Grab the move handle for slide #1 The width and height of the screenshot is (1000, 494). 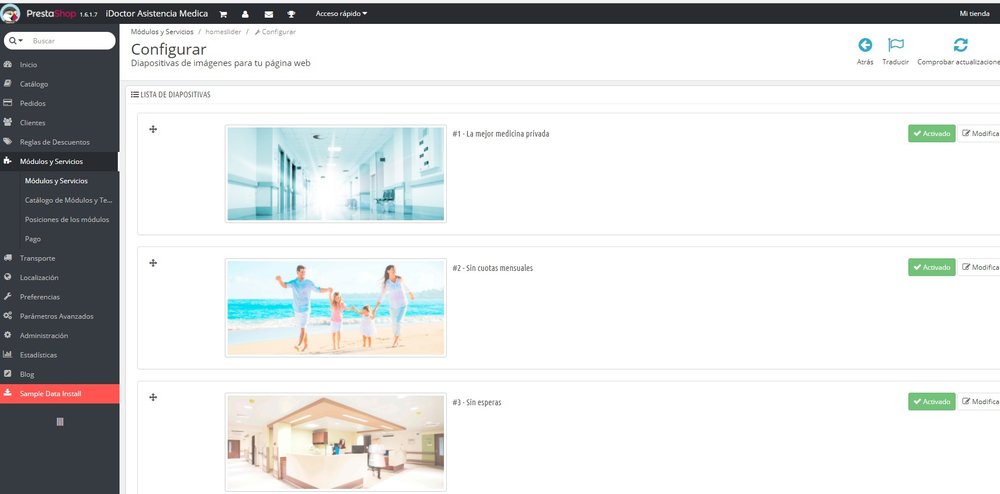tap(153, 129)
